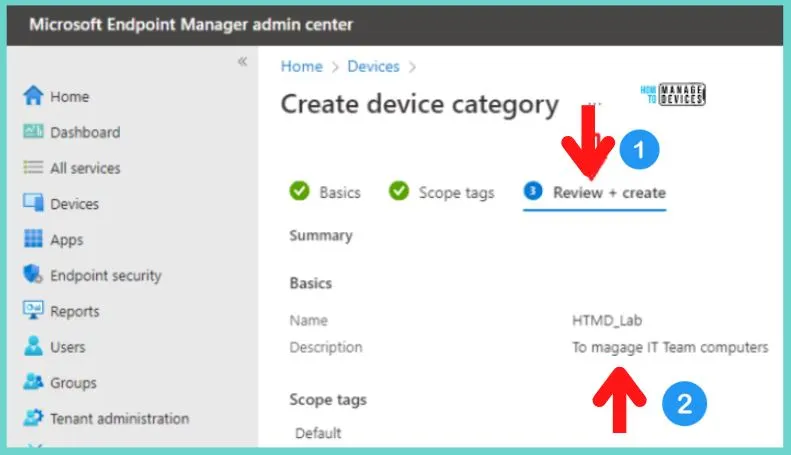Click the step 3 circle icon
The height and width of the screenshot is (455, 791).
533,191
